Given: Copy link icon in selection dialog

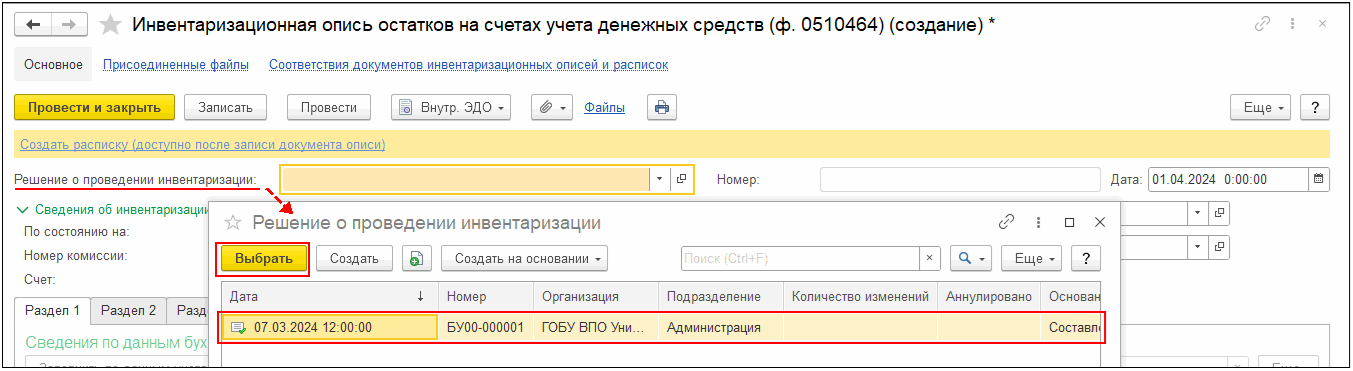Looking at the screenshot, I should pyautogui.click(x=1007, y=222).
